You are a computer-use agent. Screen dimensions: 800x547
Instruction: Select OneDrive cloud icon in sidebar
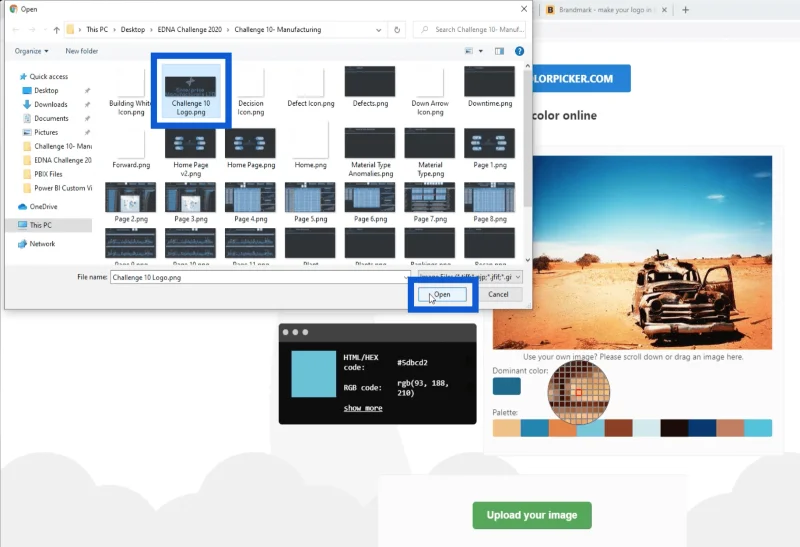[x=22, y=207]
